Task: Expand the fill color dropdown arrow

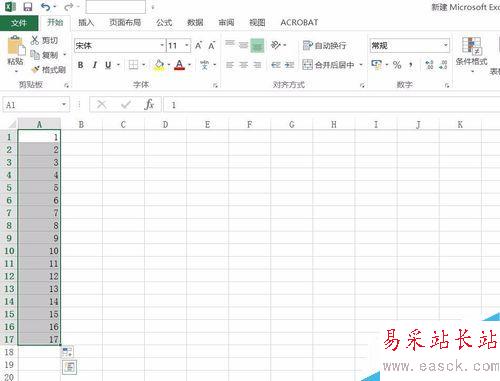Action: 169,65
